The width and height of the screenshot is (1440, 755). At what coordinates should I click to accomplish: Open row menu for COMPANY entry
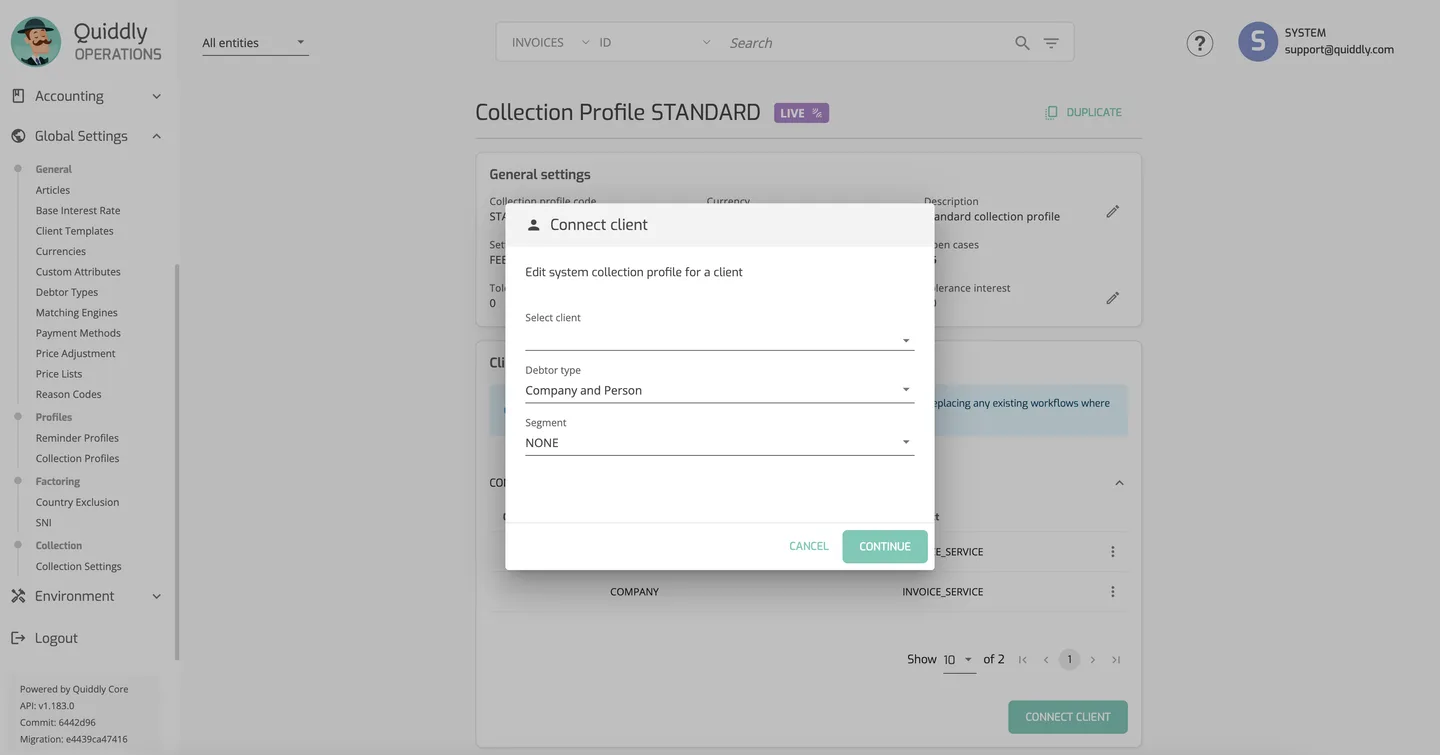pyautogui.click(x=1112, y=592)
